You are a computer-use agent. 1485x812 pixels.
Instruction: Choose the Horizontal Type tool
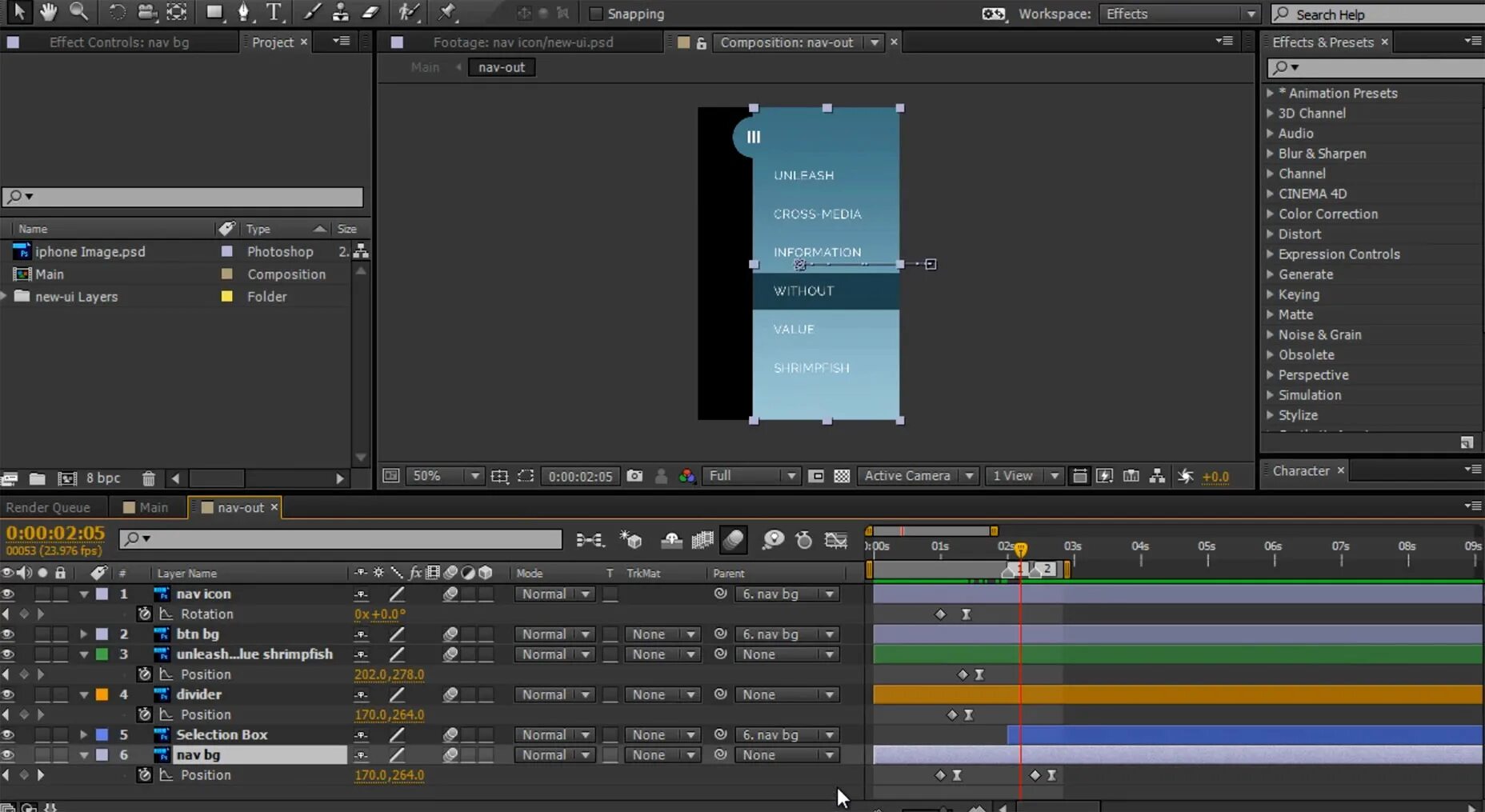coord(274,12)
